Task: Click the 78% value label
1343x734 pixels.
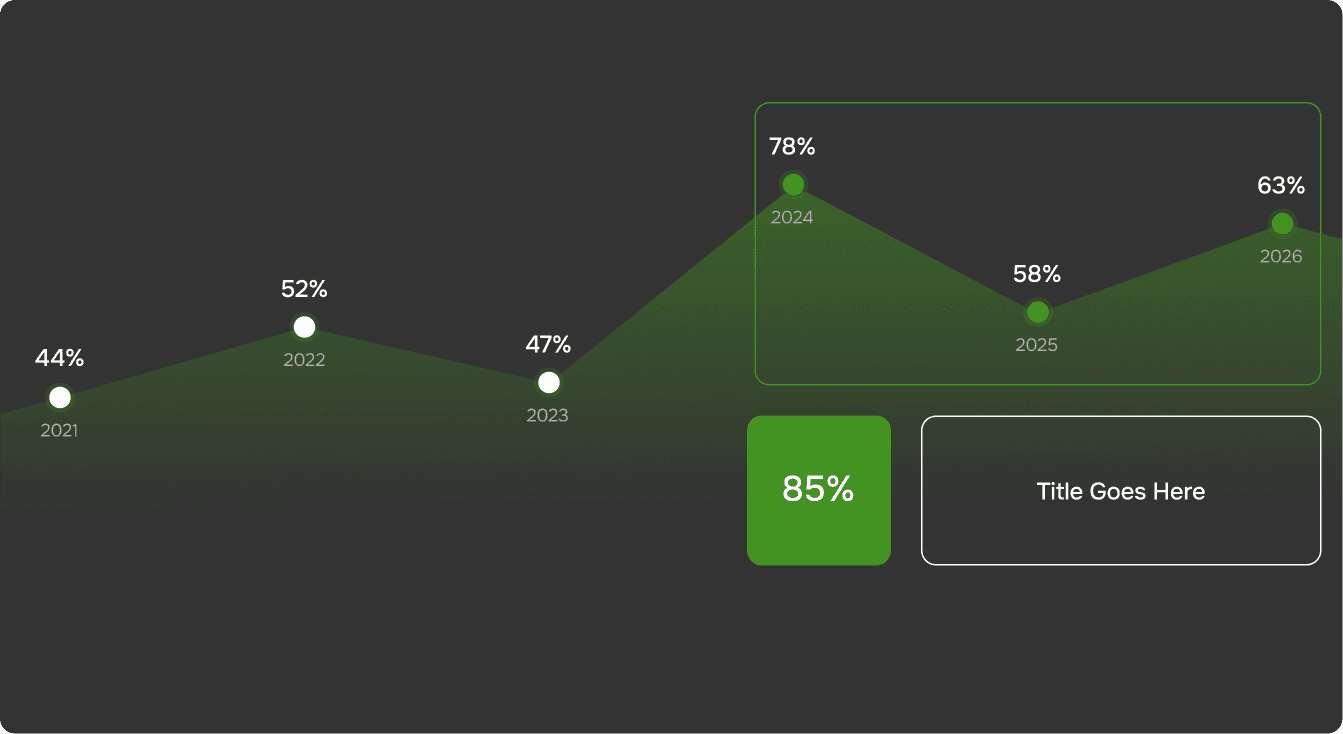Action: pos(792,147)
